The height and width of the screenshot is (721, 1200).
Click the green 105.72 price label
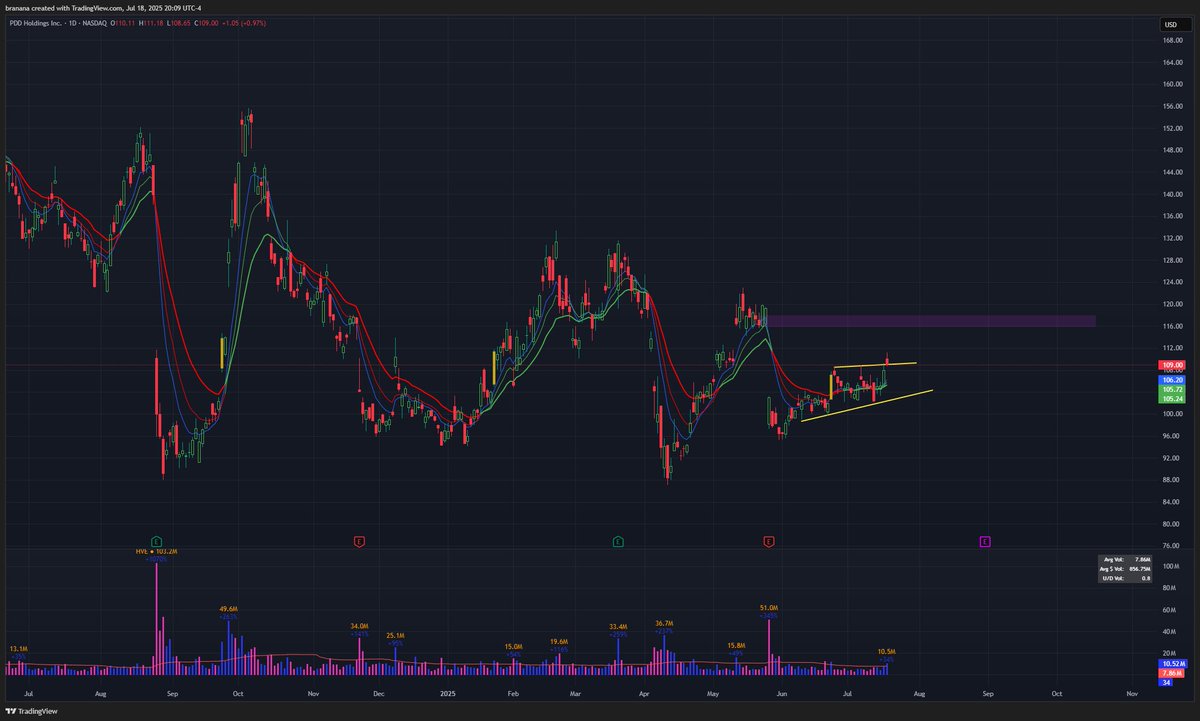tap(1172, 389)
